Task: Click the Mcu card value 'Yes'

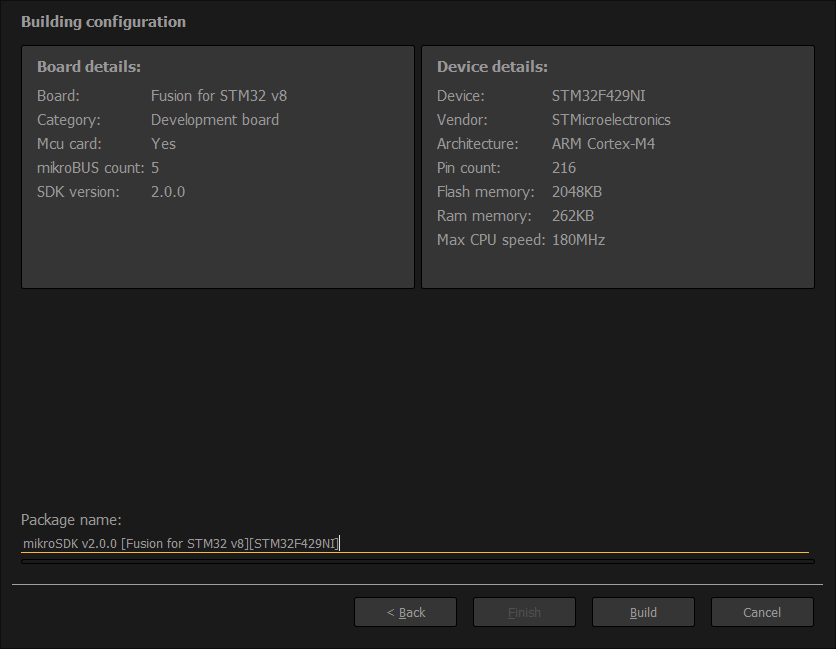Action: [x=163, y=144]
